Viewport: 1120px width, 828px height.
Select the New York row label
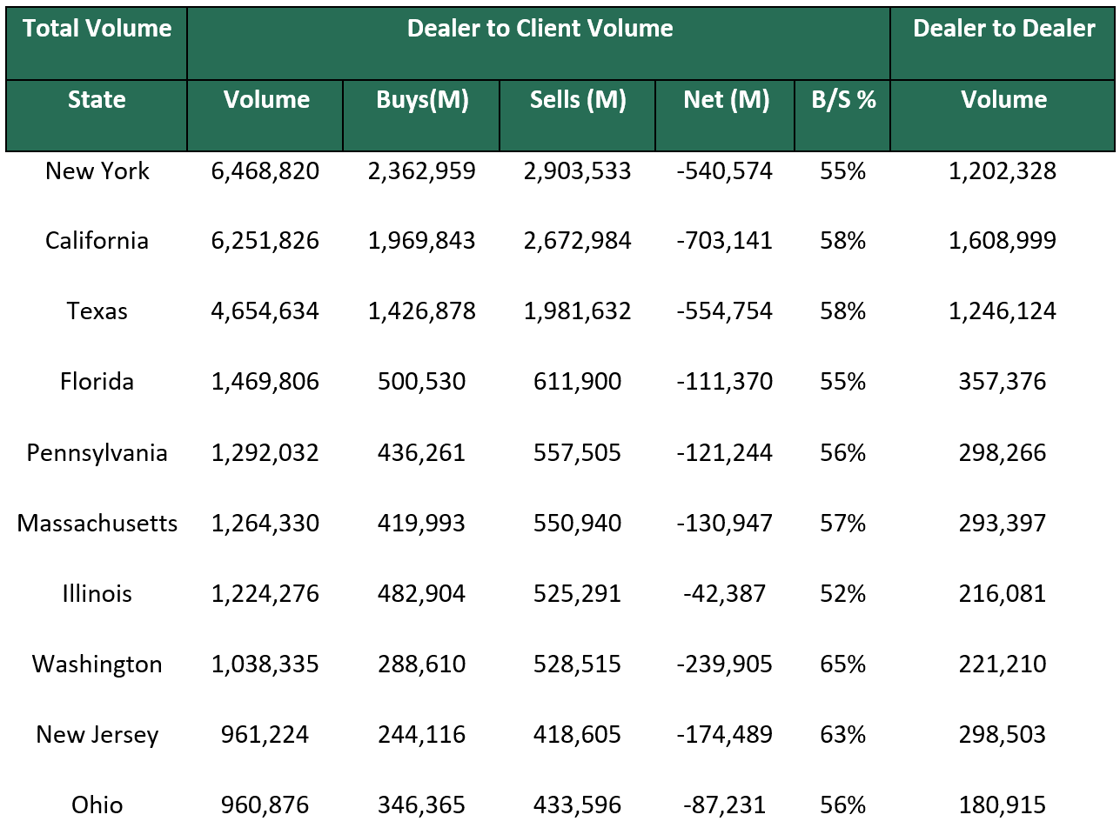(96, 171)
